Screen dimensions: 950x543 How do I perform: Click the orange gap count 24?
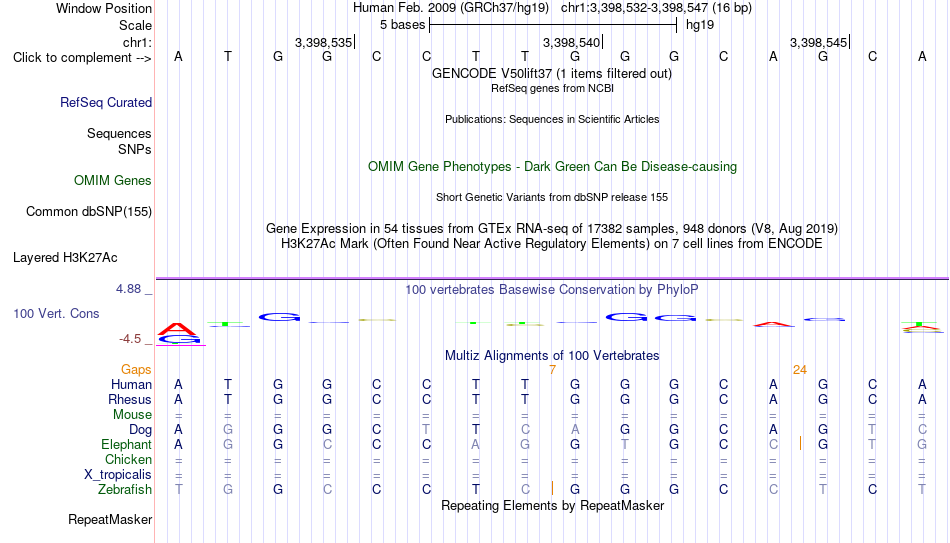(x=800, y=370)
